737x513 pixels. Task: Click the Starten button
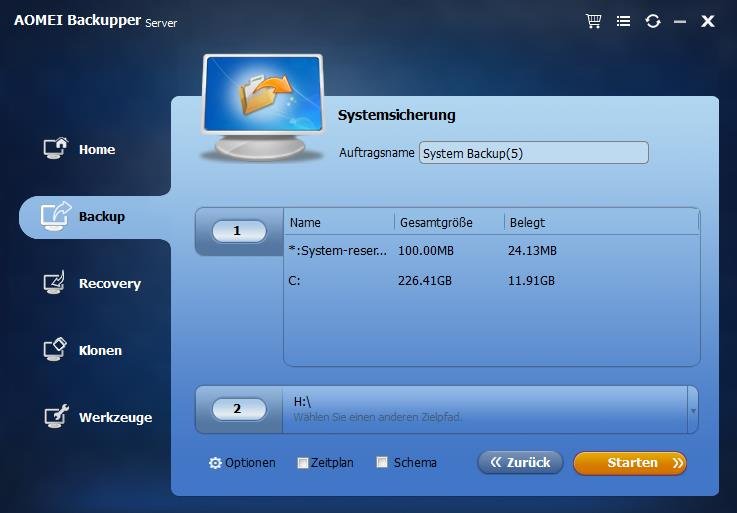point(630,463)
